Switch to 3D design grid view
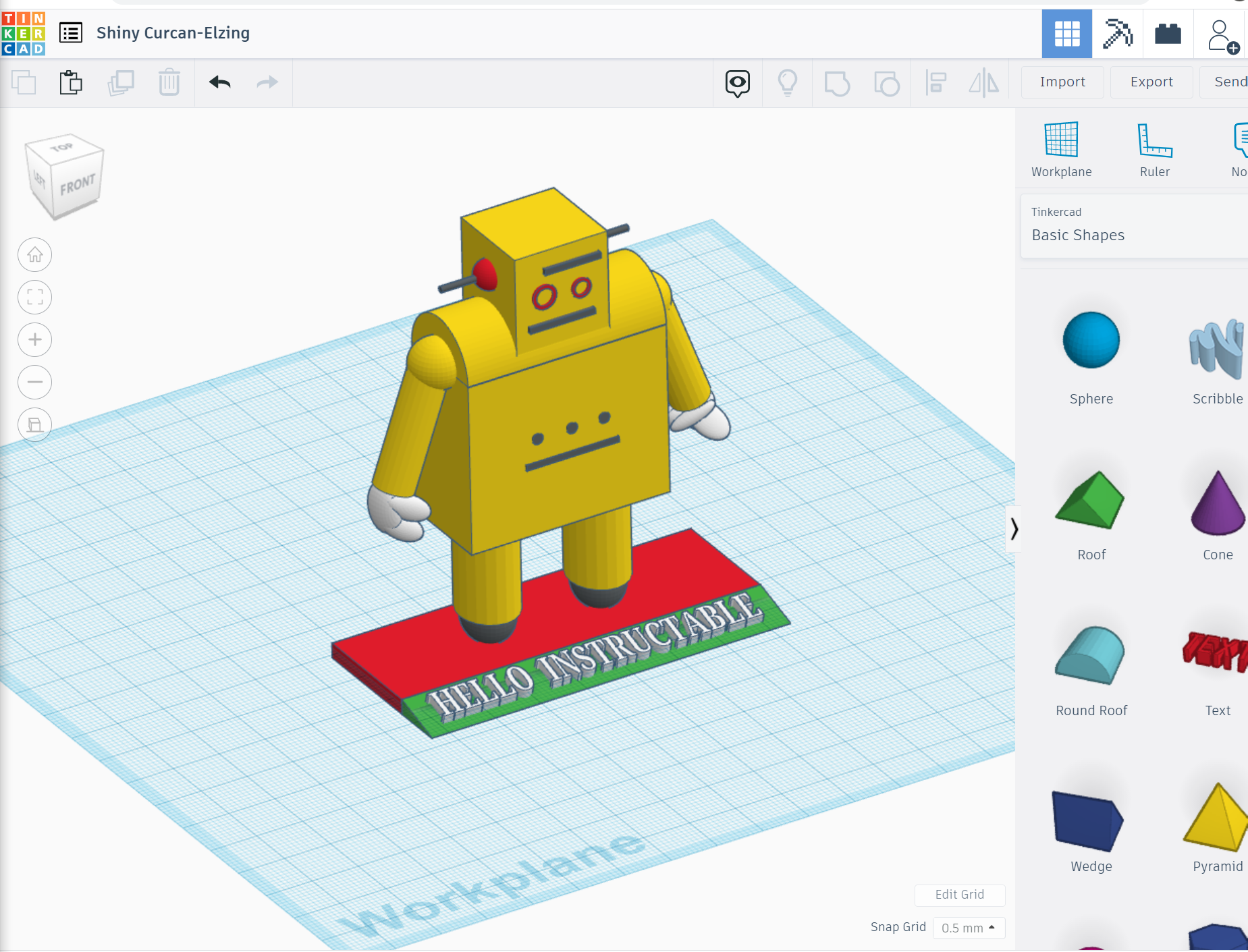This screenshot has height=952, width=1248. [1067, 34]
